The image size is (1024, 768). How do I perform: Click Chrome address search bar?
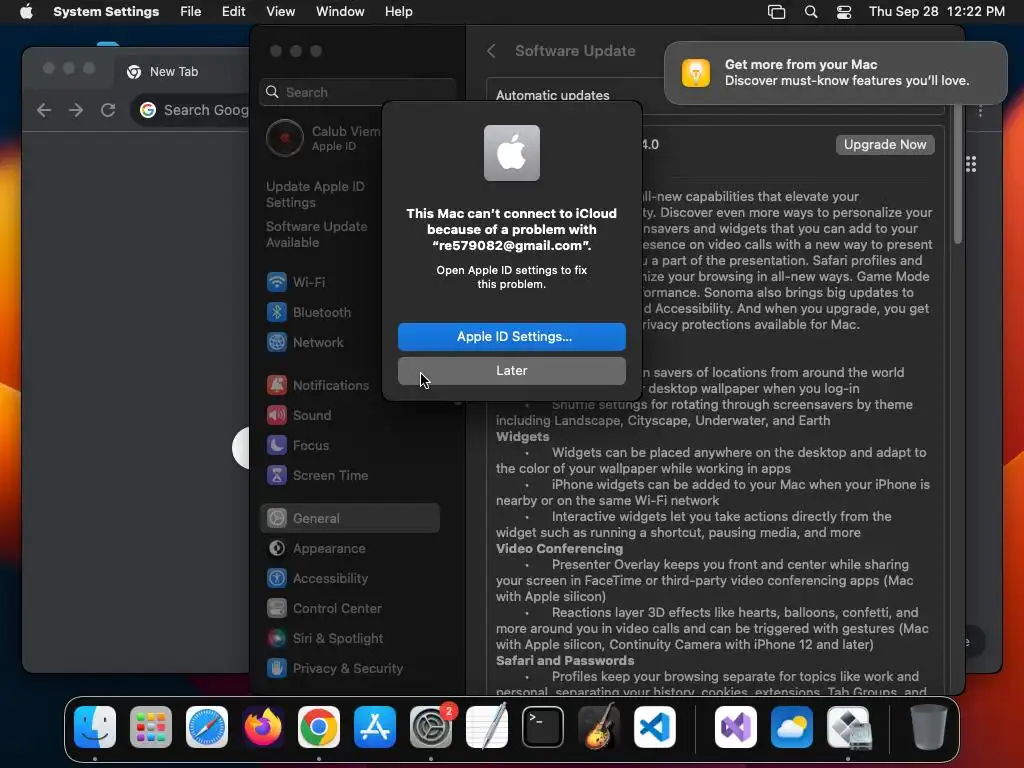click(x=191, y=110)
